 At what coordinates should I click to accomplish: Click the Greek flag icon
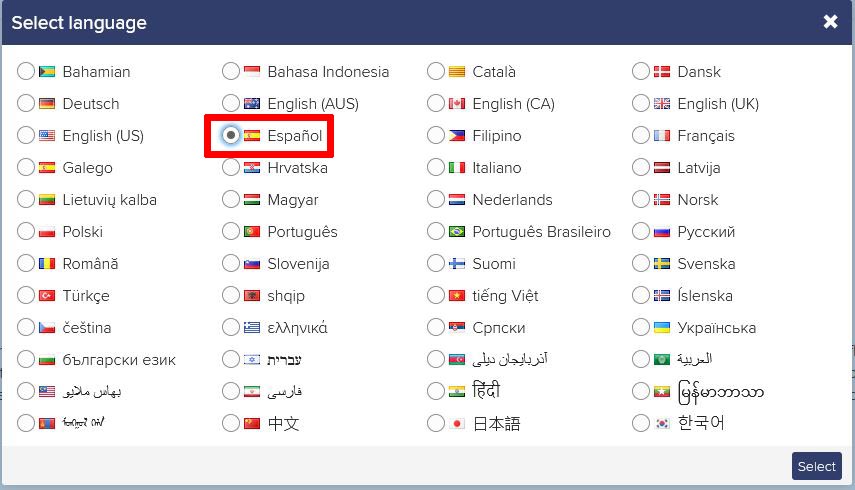click(x=253, y=328)
